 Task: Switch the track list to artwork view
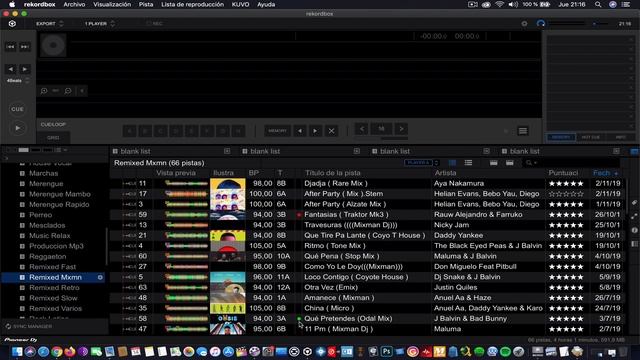coord(452,162)
